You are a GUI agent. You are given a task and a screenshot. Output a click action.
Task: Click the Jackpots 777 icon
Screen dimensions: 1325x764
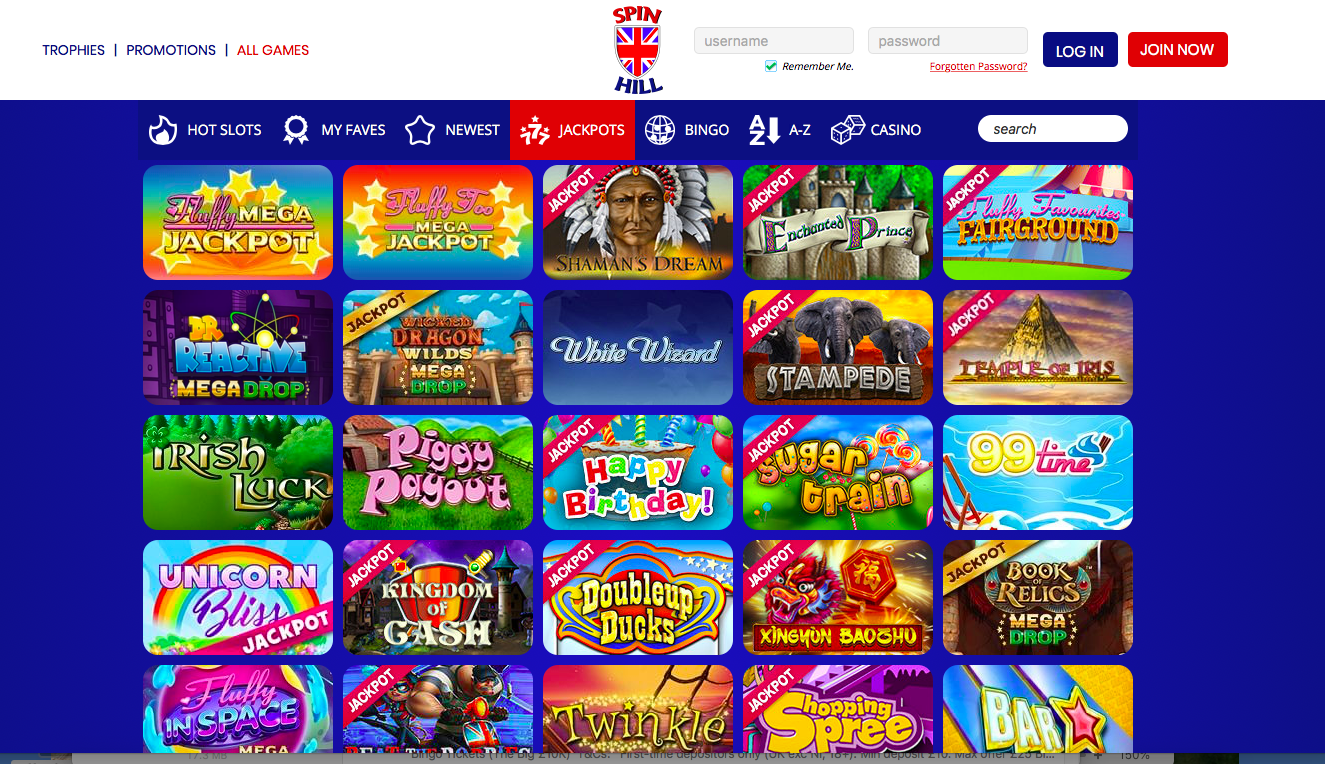click(535, 130)
